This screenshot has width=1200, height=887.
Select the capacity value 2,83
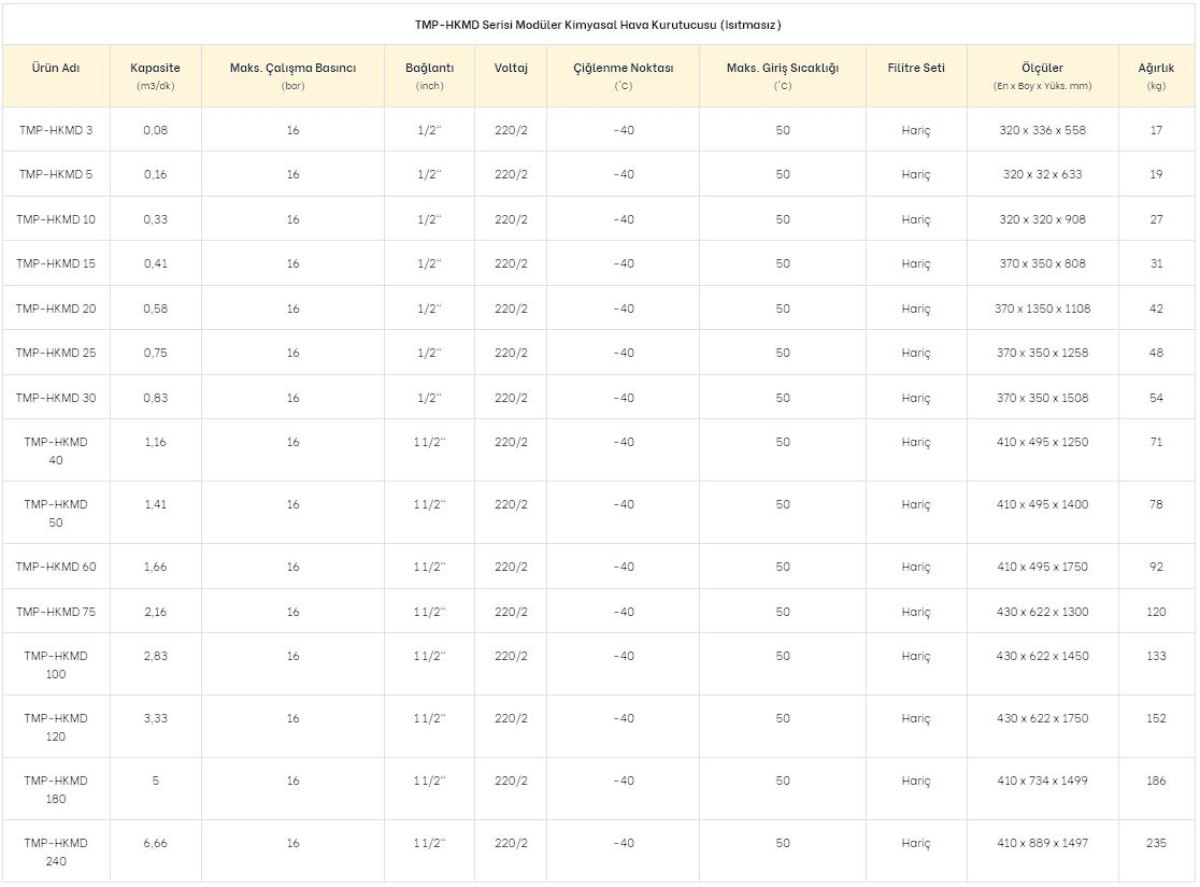point(155,657)
